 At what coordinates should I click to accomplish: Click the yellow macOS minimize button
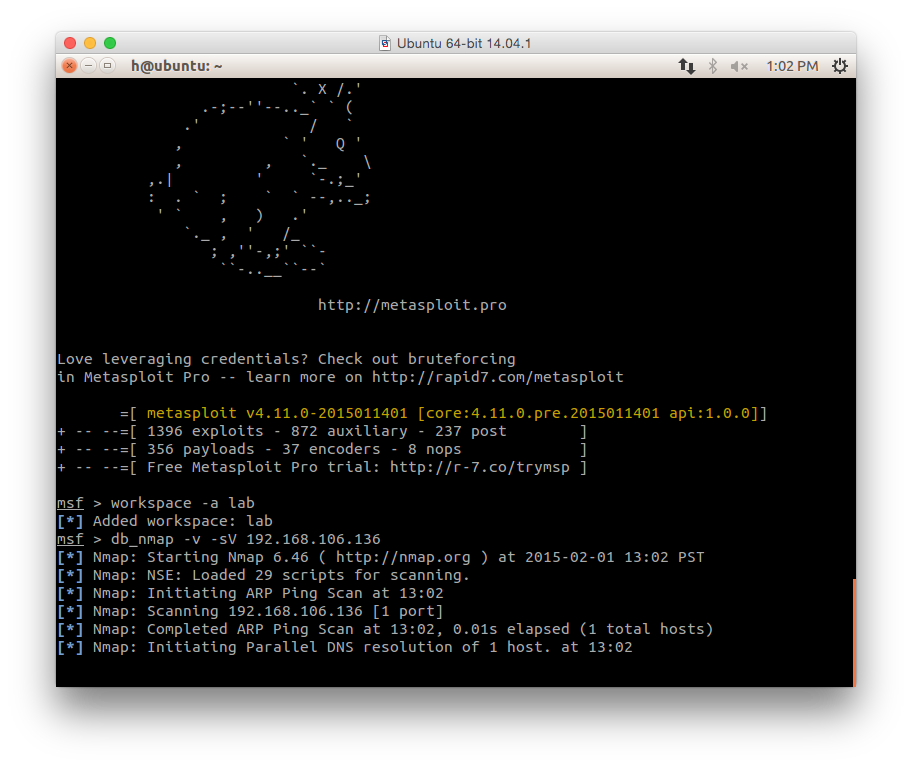pyautogui.click(x=90, y=43)
